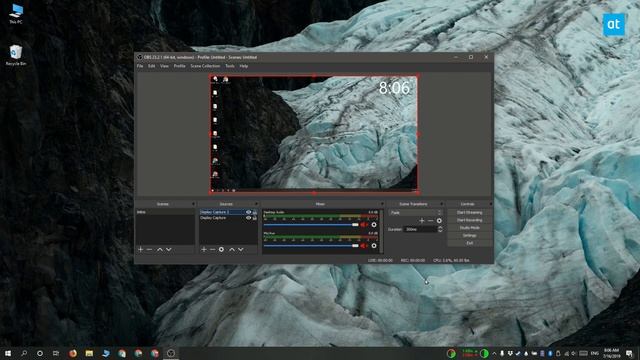Click the Duration 300ms input field
Viewport: 640px width, 360px height.
click(x=420, y=229)
